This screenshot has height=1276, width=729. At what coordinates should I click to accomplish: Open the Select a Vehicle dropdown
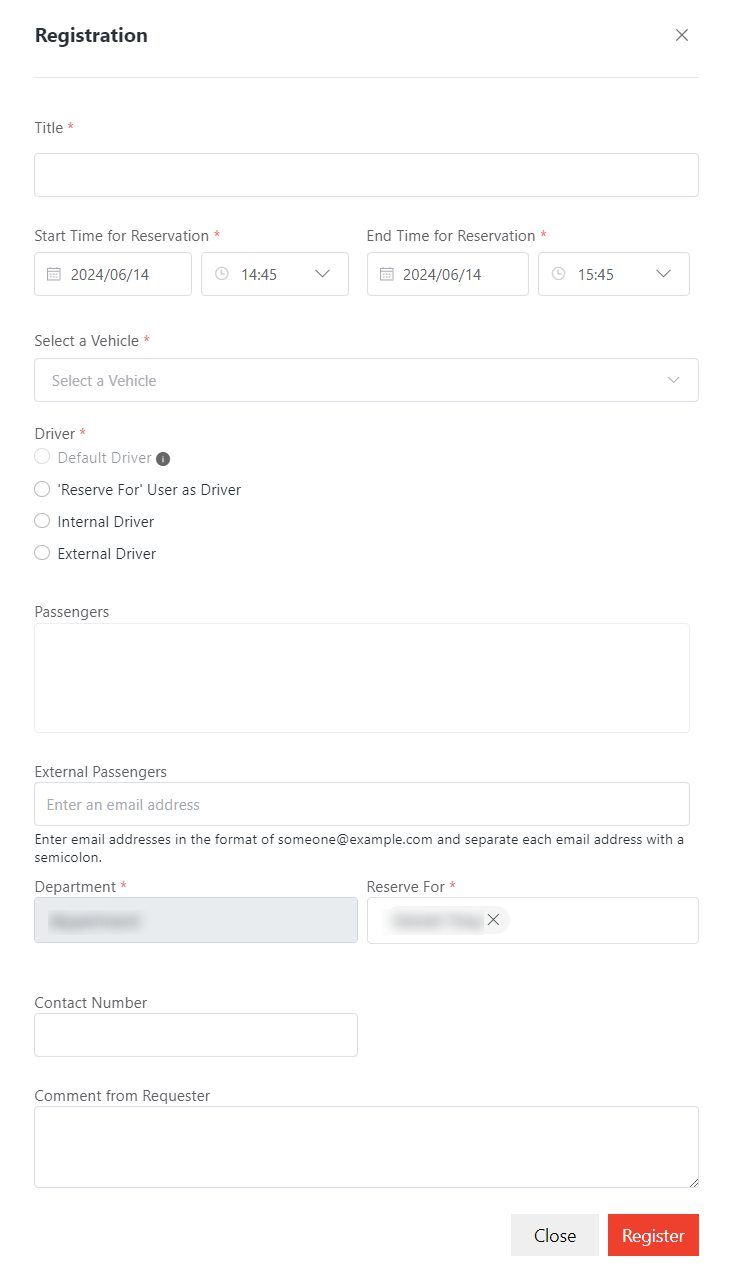[366, 380]
